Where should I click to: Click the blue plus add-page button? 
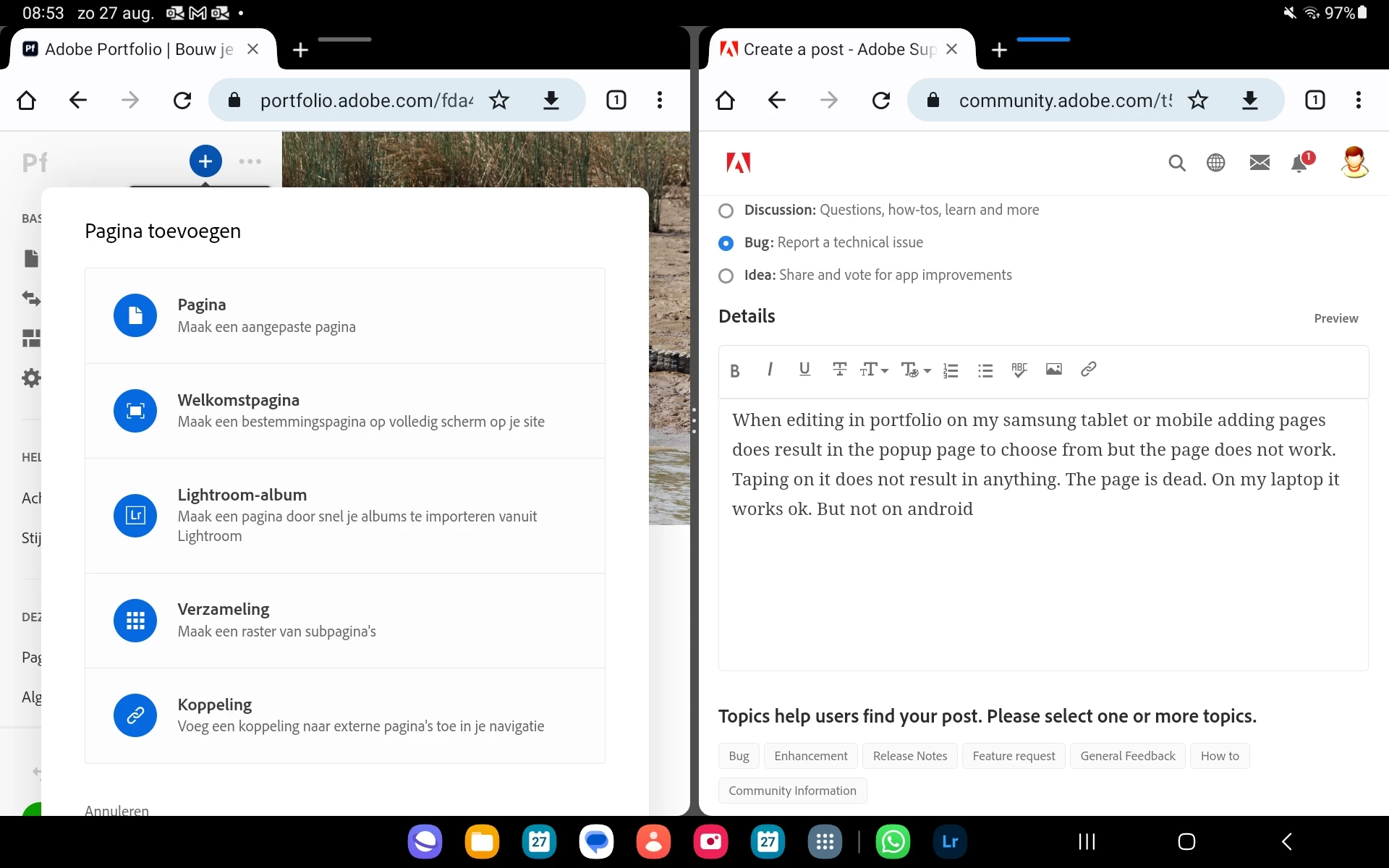point(205,161)
